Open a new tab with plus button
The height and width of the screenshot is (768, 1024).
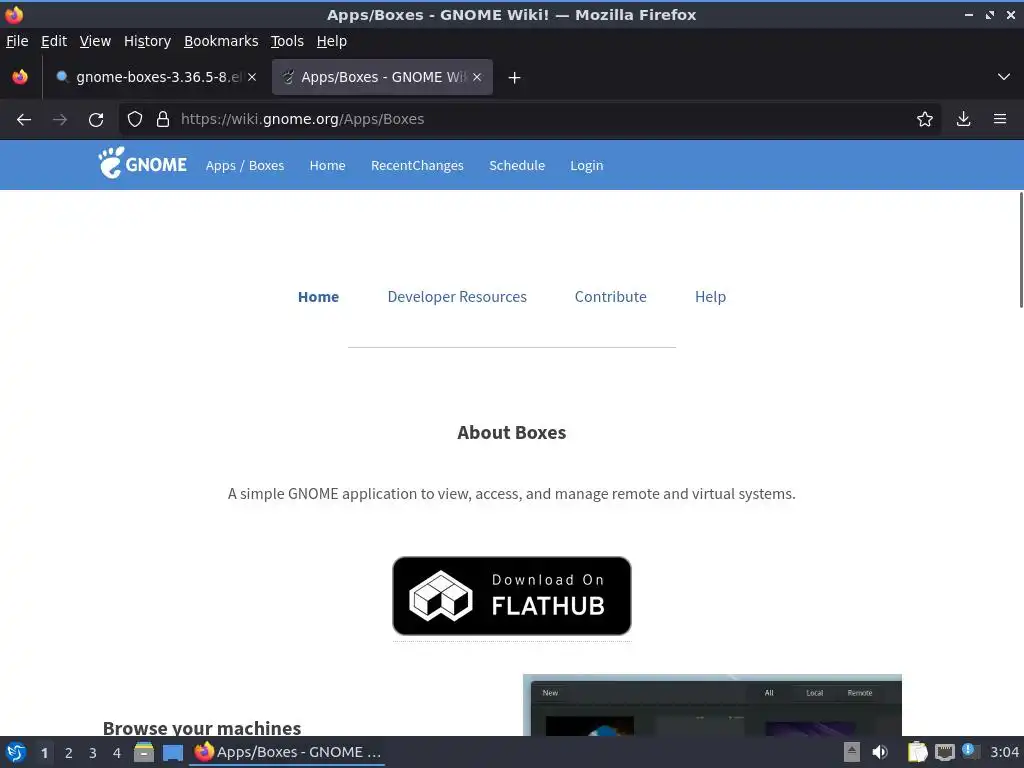tap(515, 78)
